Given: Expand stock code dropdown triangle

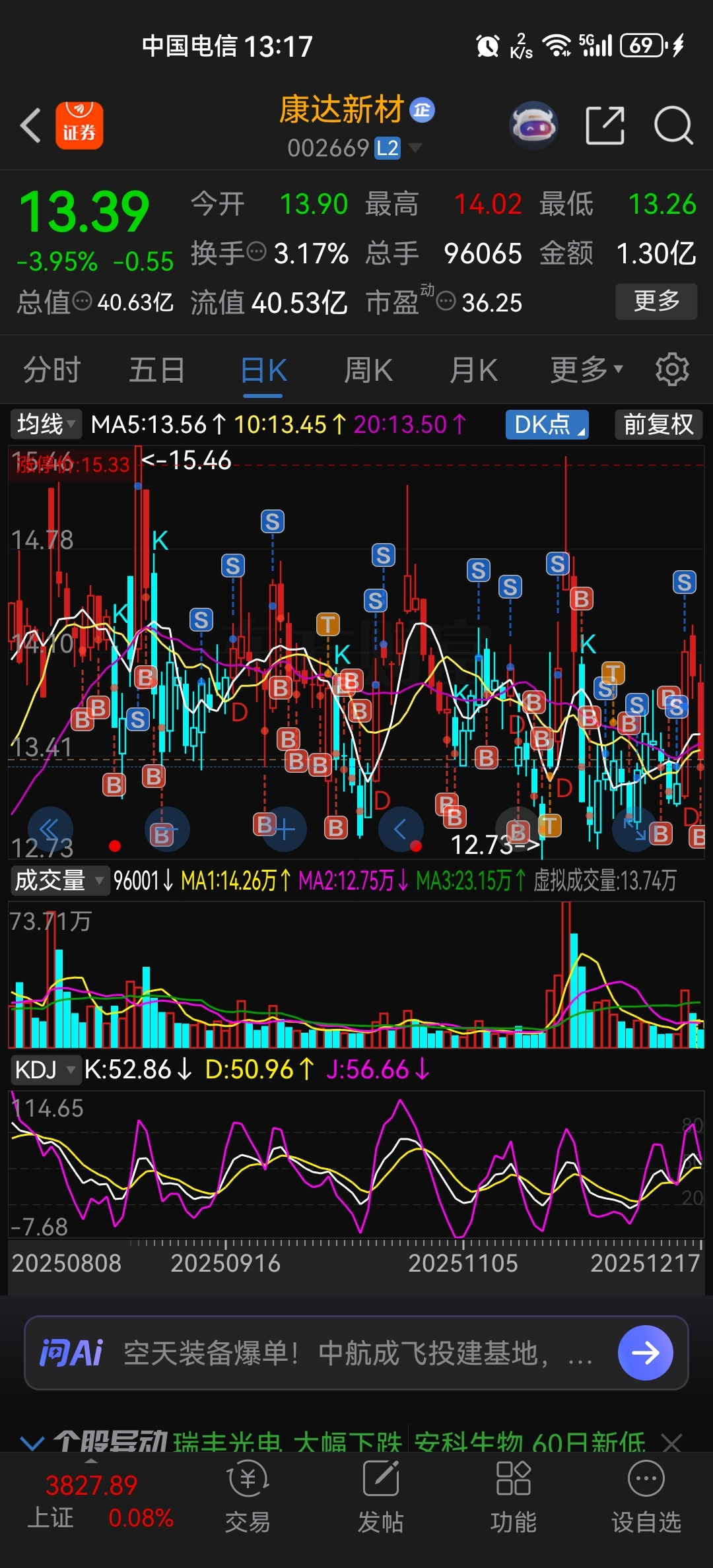Looking at the screenshot, I should tap(415, 147).
